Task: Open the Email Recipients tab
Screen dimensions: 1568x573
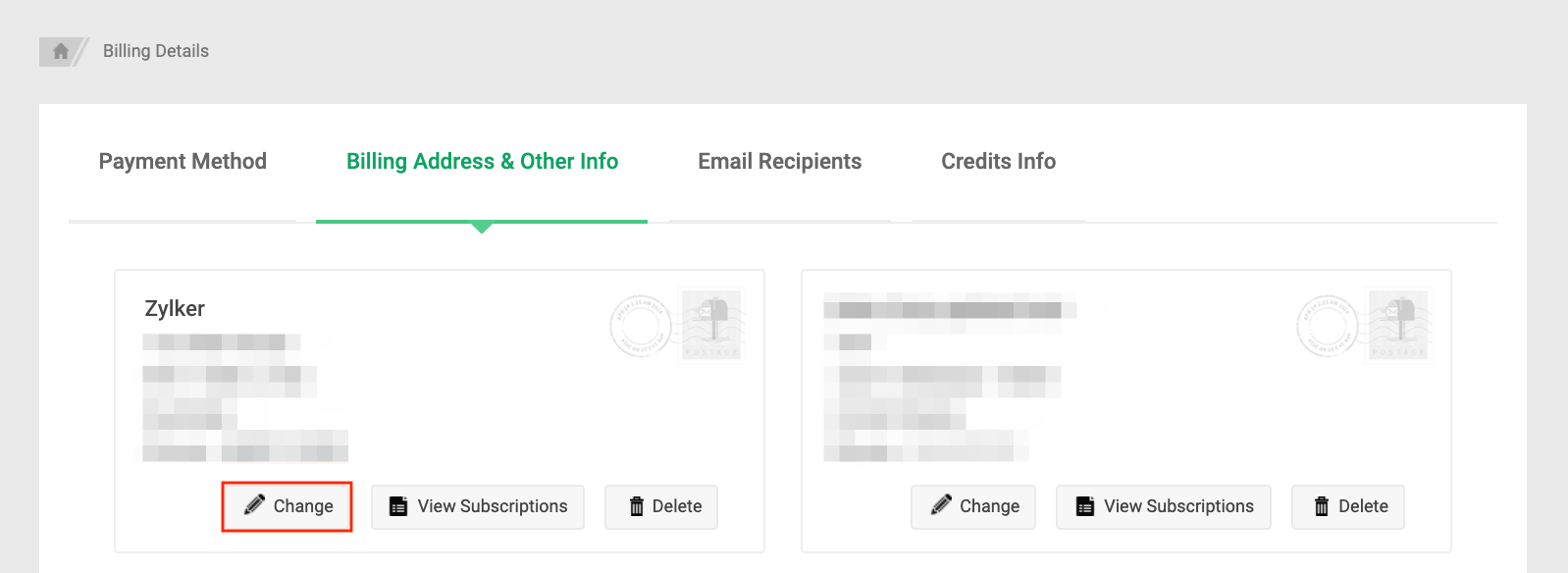Action: tap(779, 161)
